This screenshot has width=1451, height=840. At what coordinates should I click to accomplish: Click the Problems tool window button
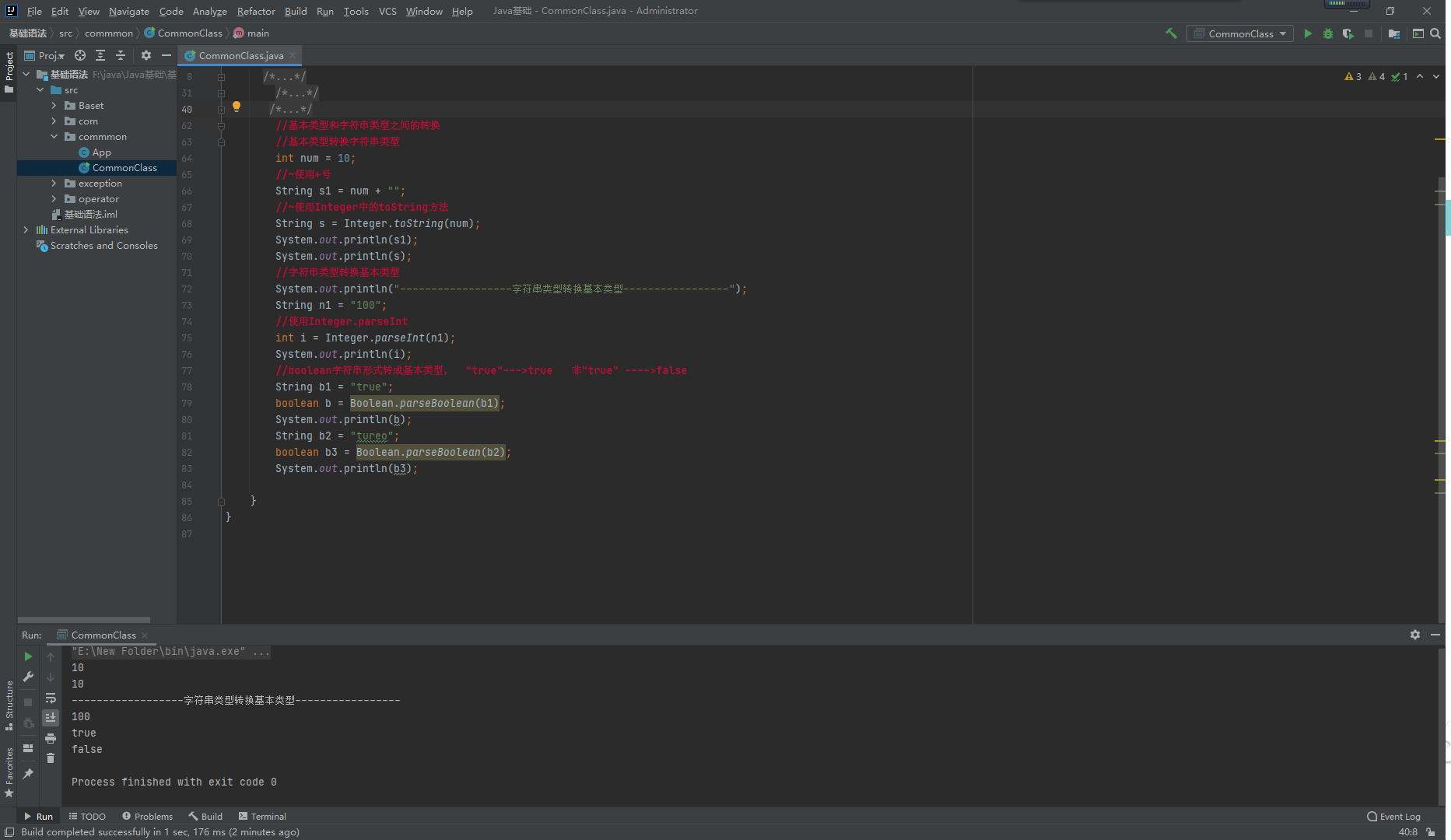tap(147, 816)
